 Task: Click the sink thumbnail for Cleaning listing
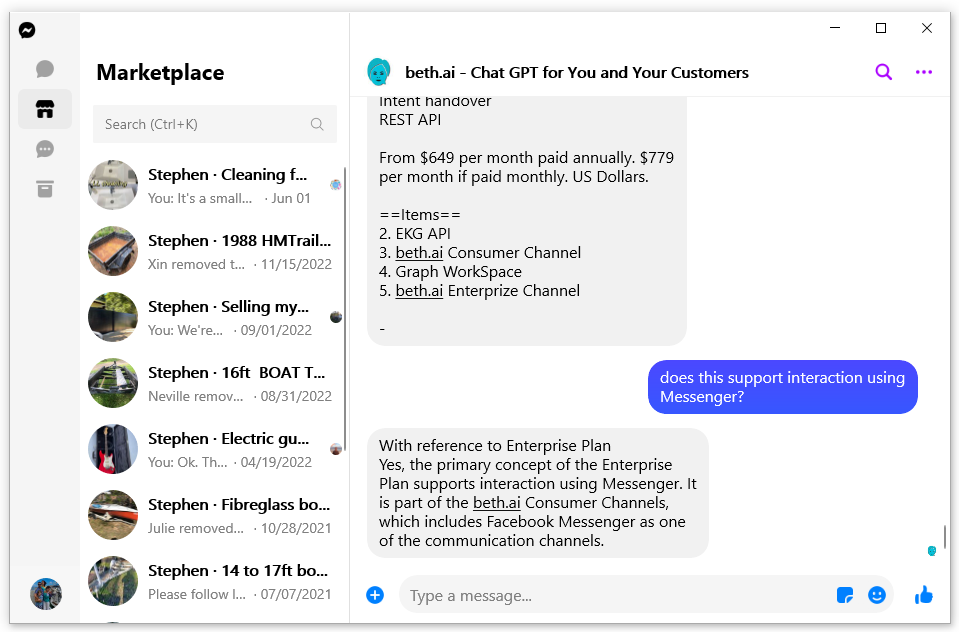coord(113,185)
